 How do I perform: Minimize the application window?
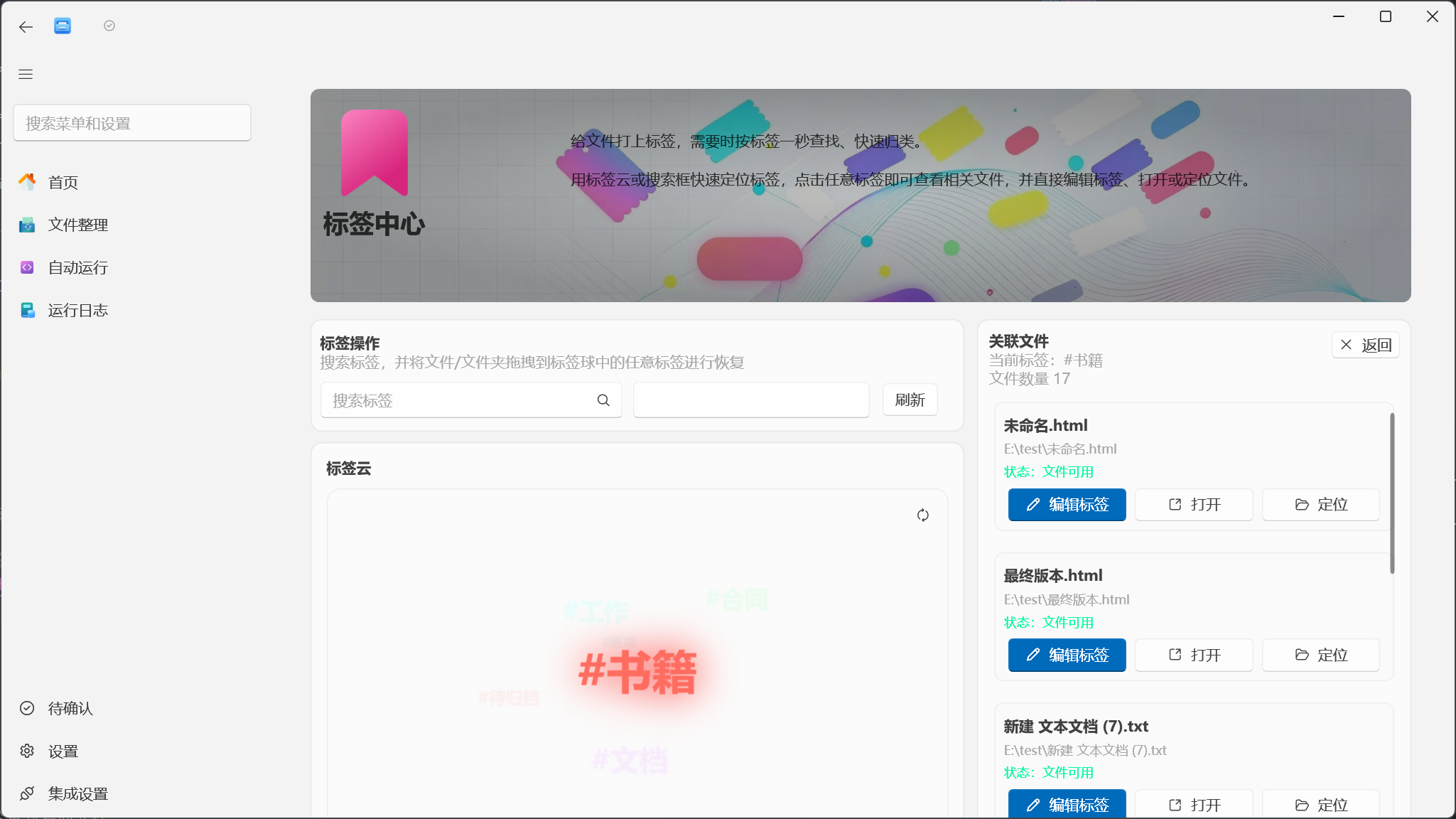pos(1339,16)
